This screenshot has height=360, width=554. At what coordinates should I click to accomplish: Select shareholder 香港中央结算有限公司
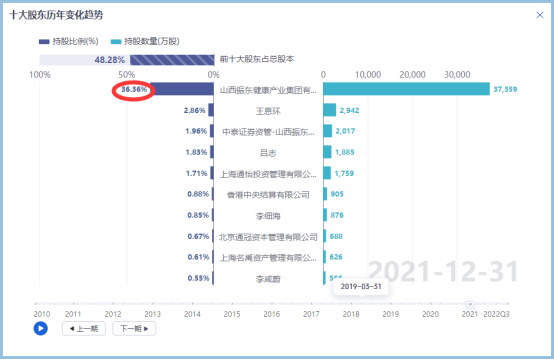click(x=268, y=195)
